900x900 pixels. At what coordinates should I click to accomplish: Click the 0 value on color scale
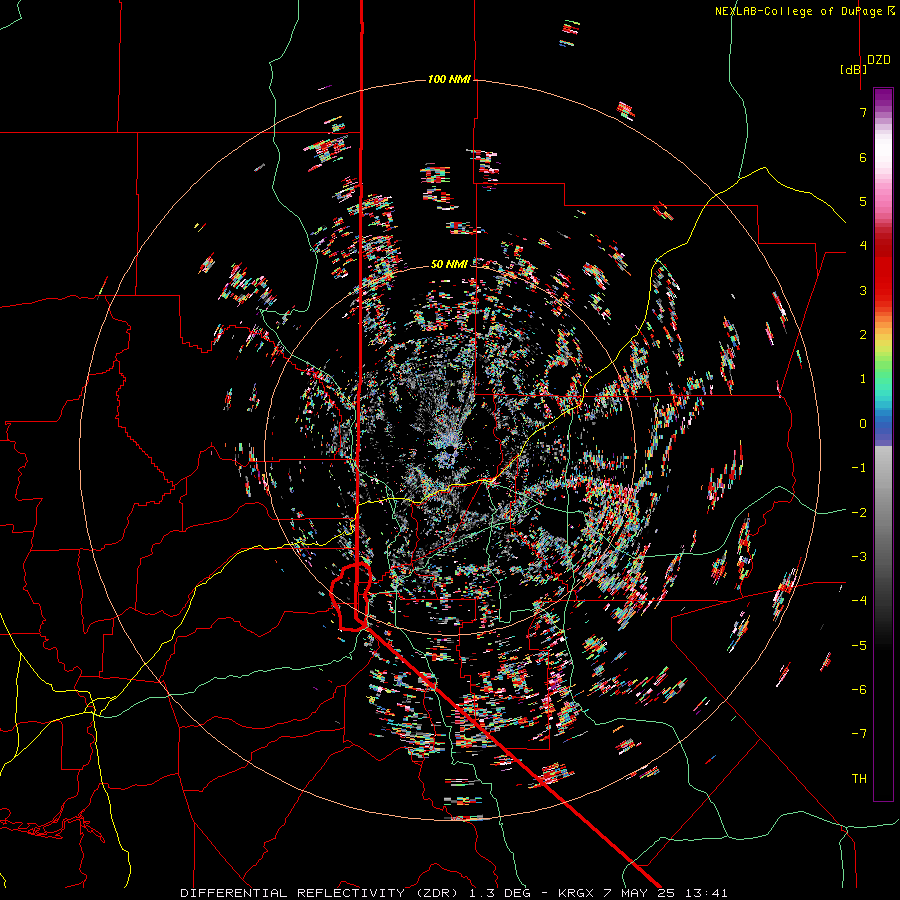(x=863, y=424)
